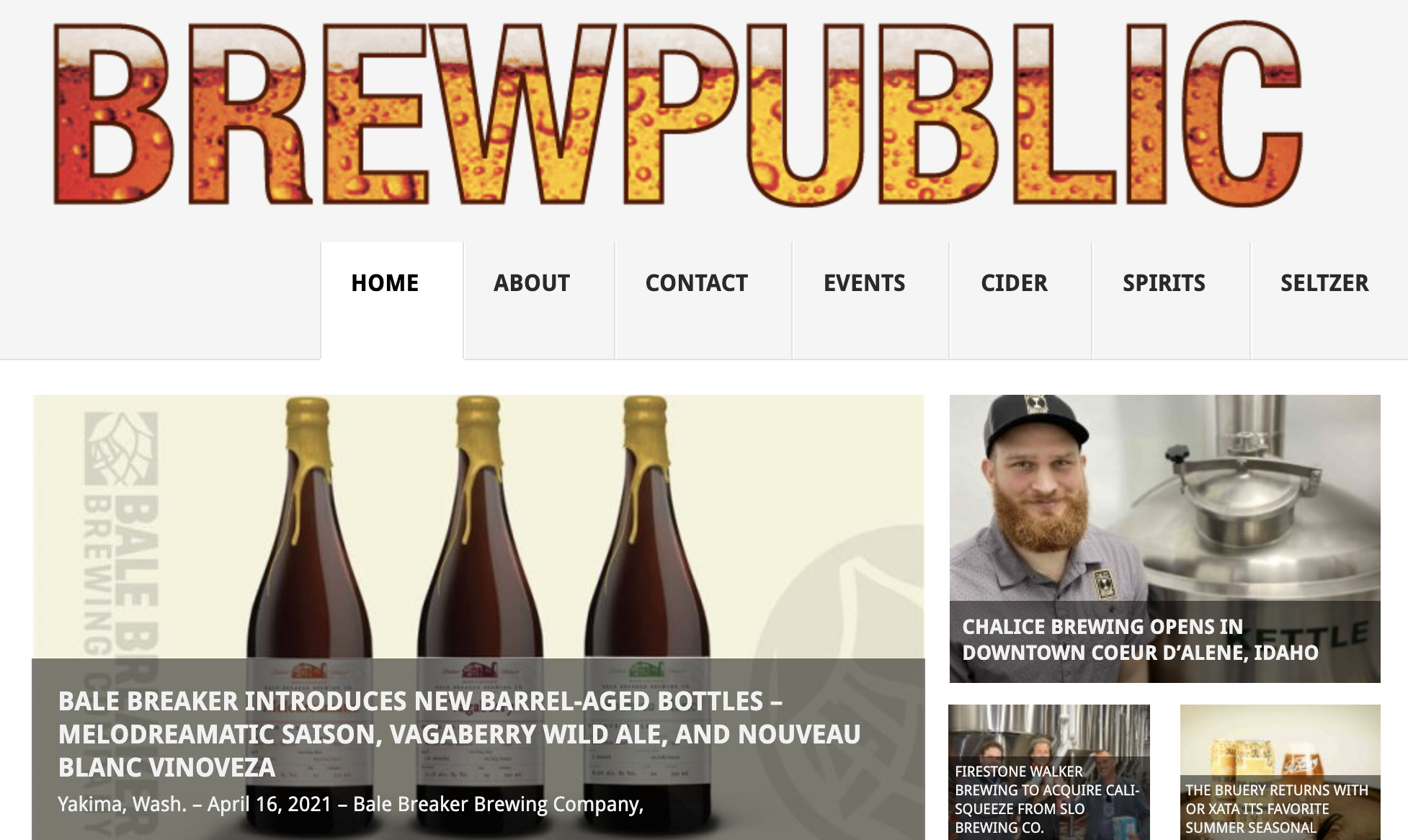The image size is (1408, 840).
Task: Open the CONTACT menu item
Action: click(696, 283)
